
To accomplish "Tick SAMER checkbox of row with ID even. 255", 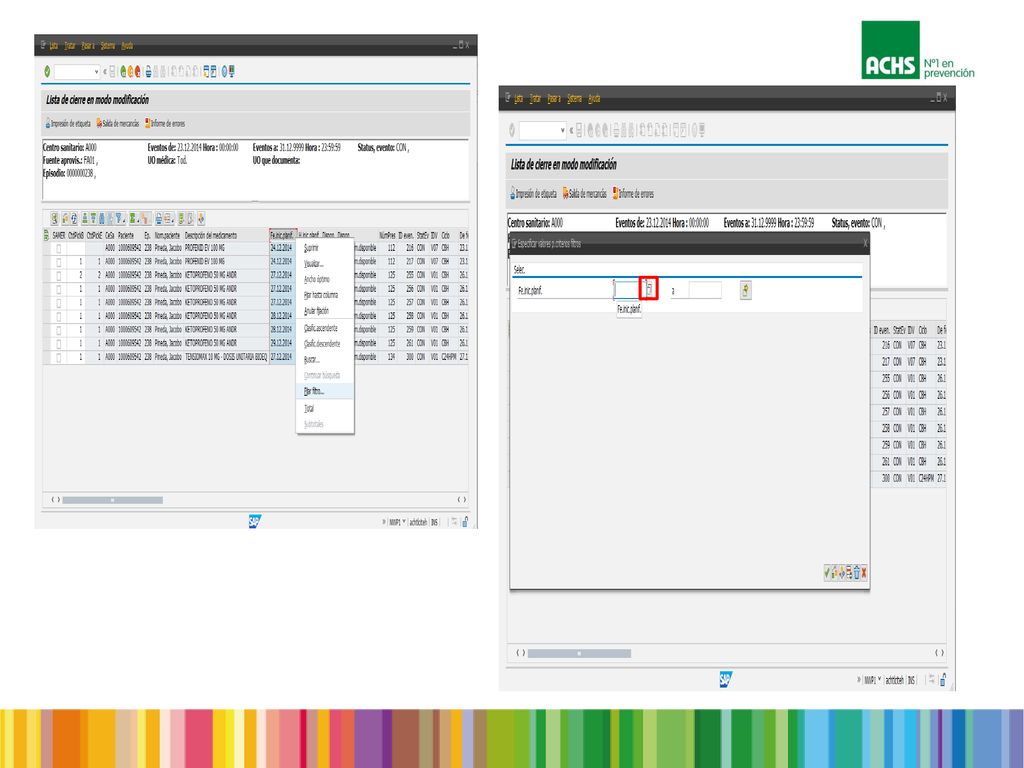I will (59, 276).
